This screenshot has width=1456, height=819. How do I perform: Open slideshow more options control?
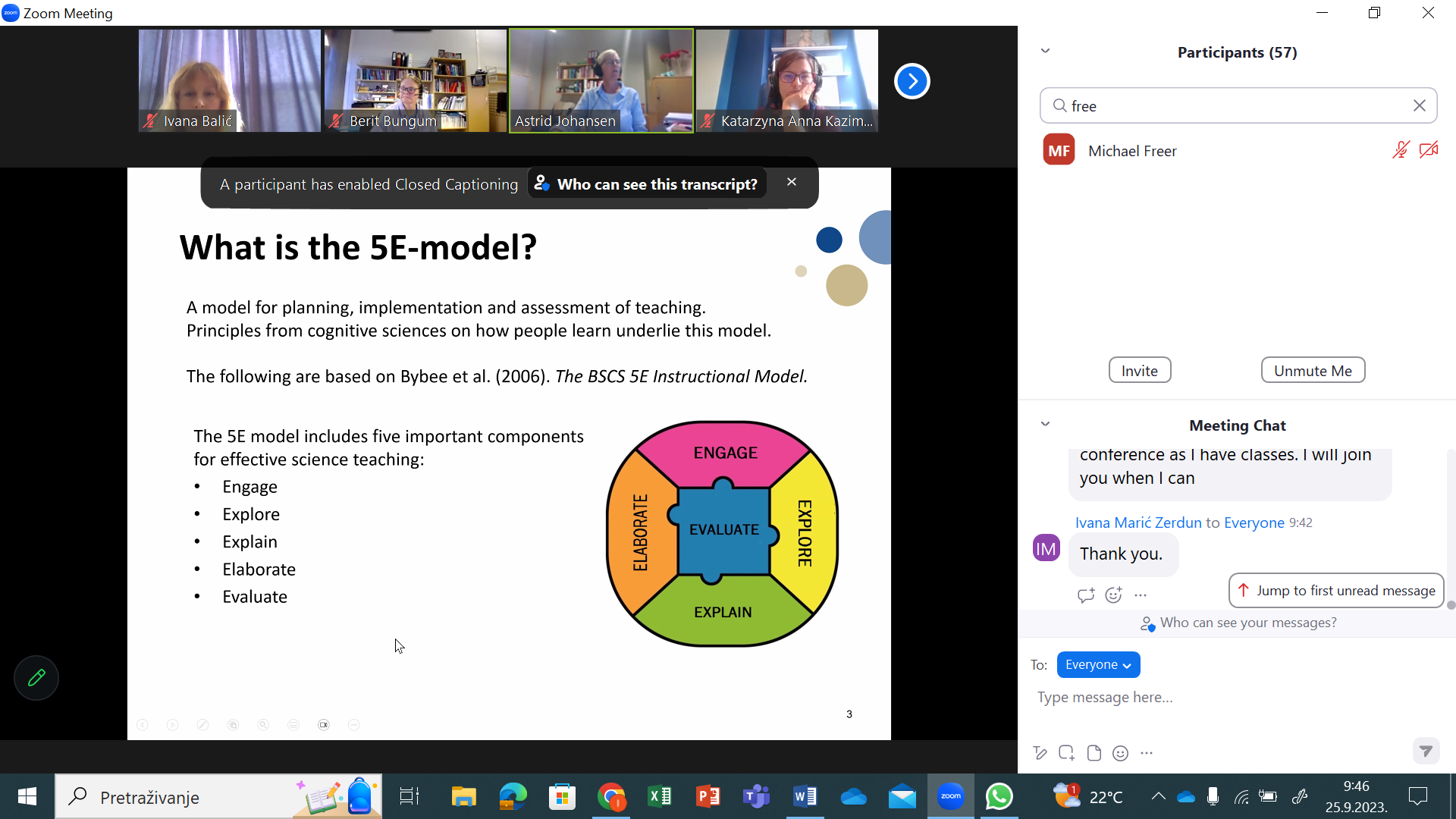click(x=353, y=725)
